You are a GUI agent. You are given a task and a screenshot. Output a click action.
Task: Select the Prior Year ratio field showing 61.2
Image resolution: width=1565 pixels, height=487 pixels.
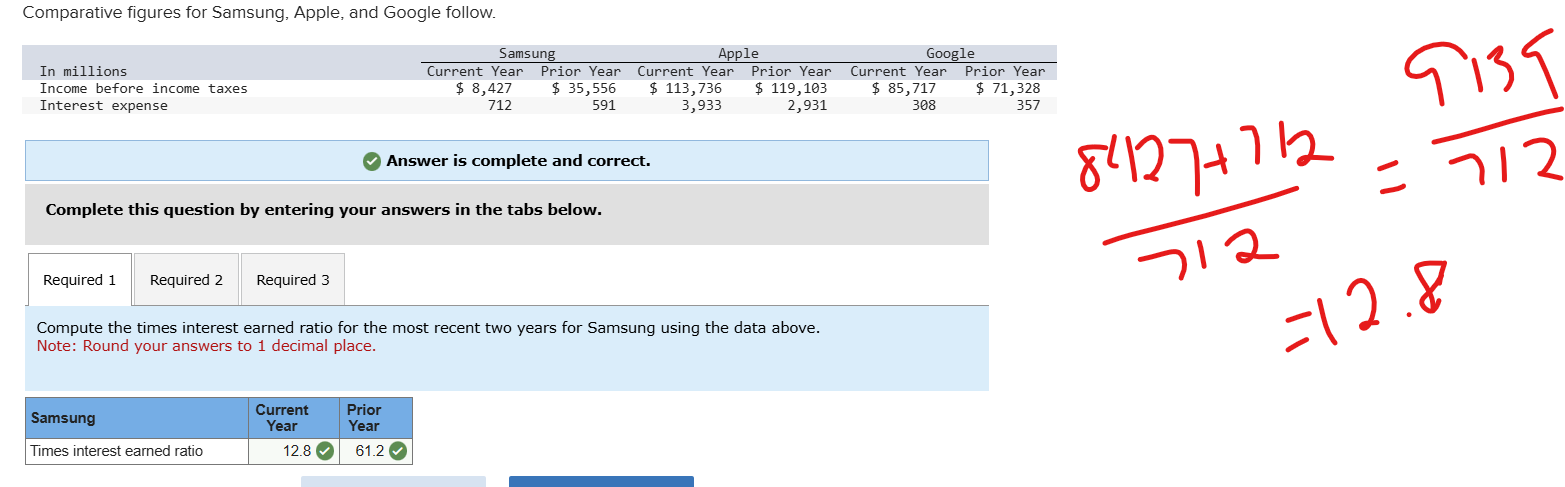pyautogui.click(x=376, y=451)
